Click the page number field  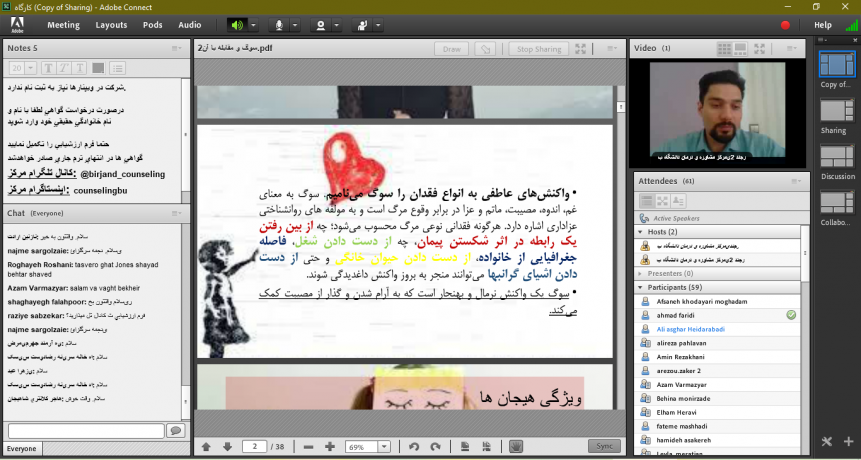(x=254, y=446)
